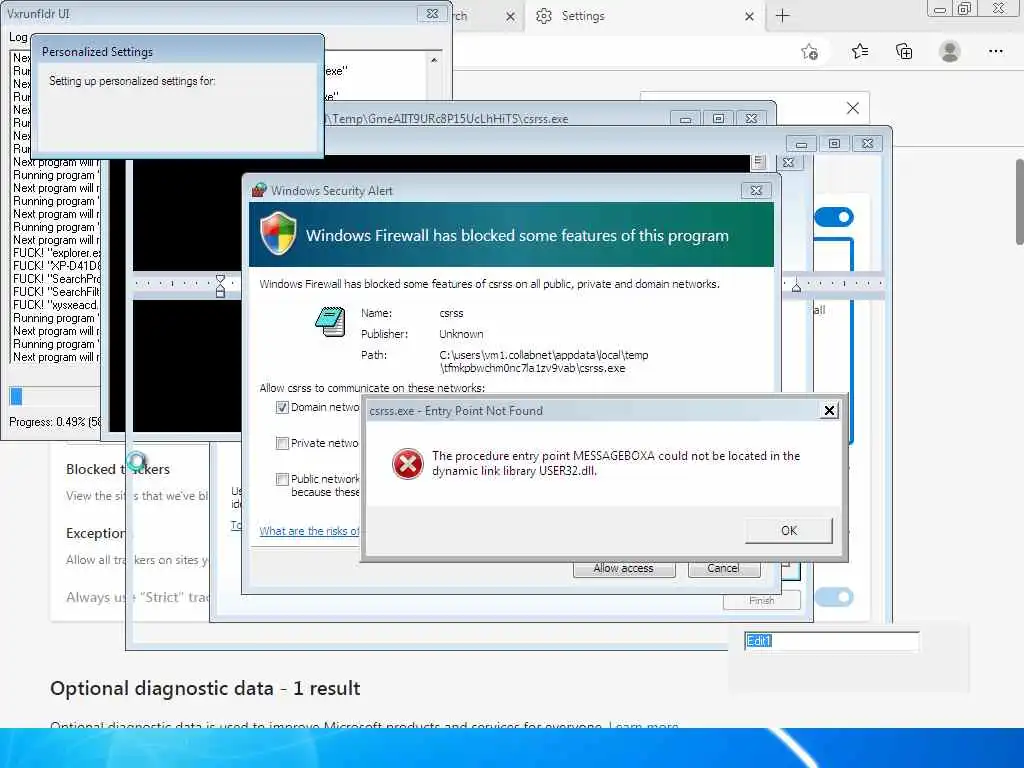Toggle the upper blue switch in Settings page
This screenshot has width=1024, height=768.
click(x=834, y=217)
